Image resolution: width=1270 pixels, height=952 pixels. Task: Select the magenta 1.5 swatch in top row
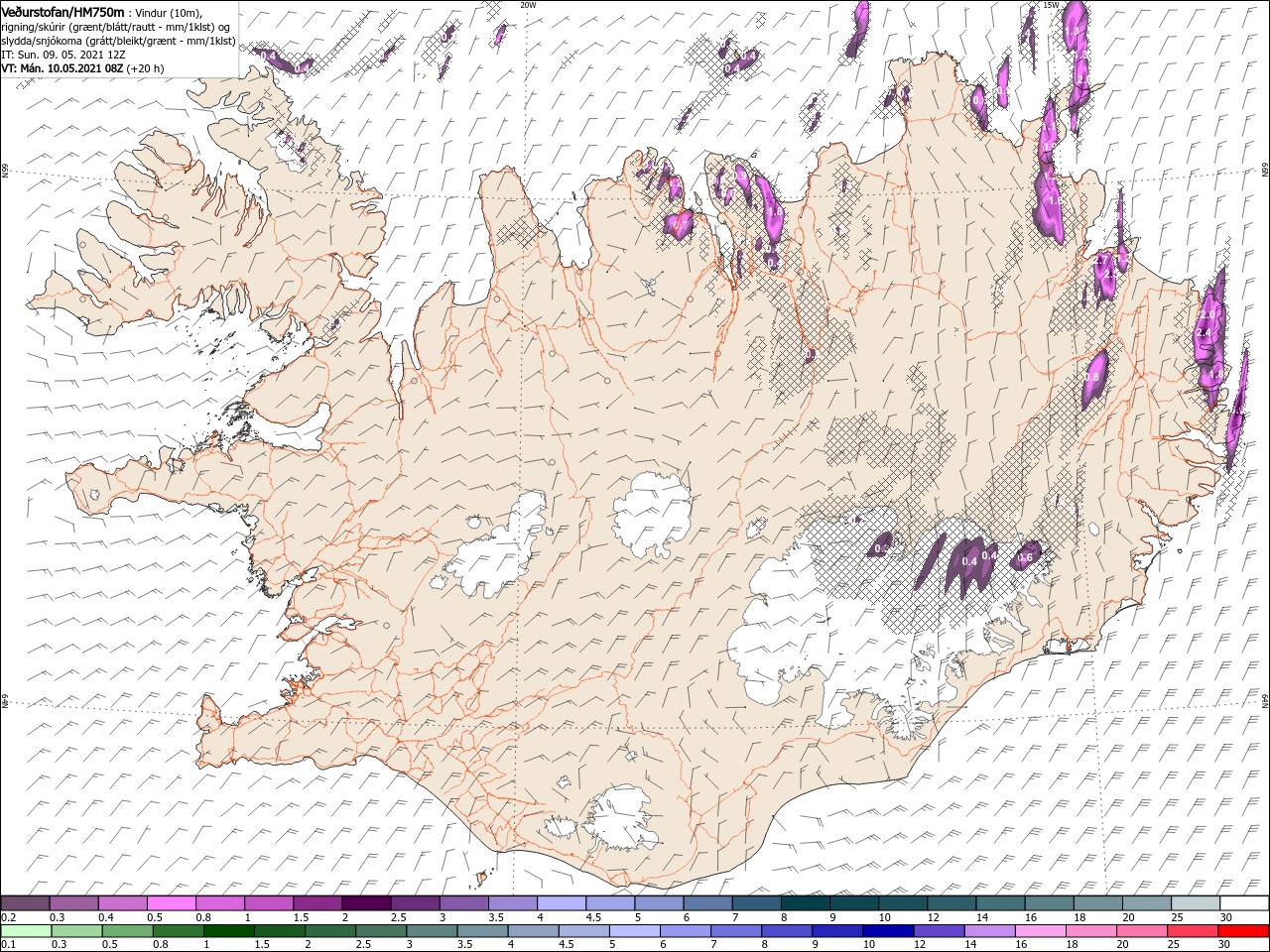[x=317, y=903]
